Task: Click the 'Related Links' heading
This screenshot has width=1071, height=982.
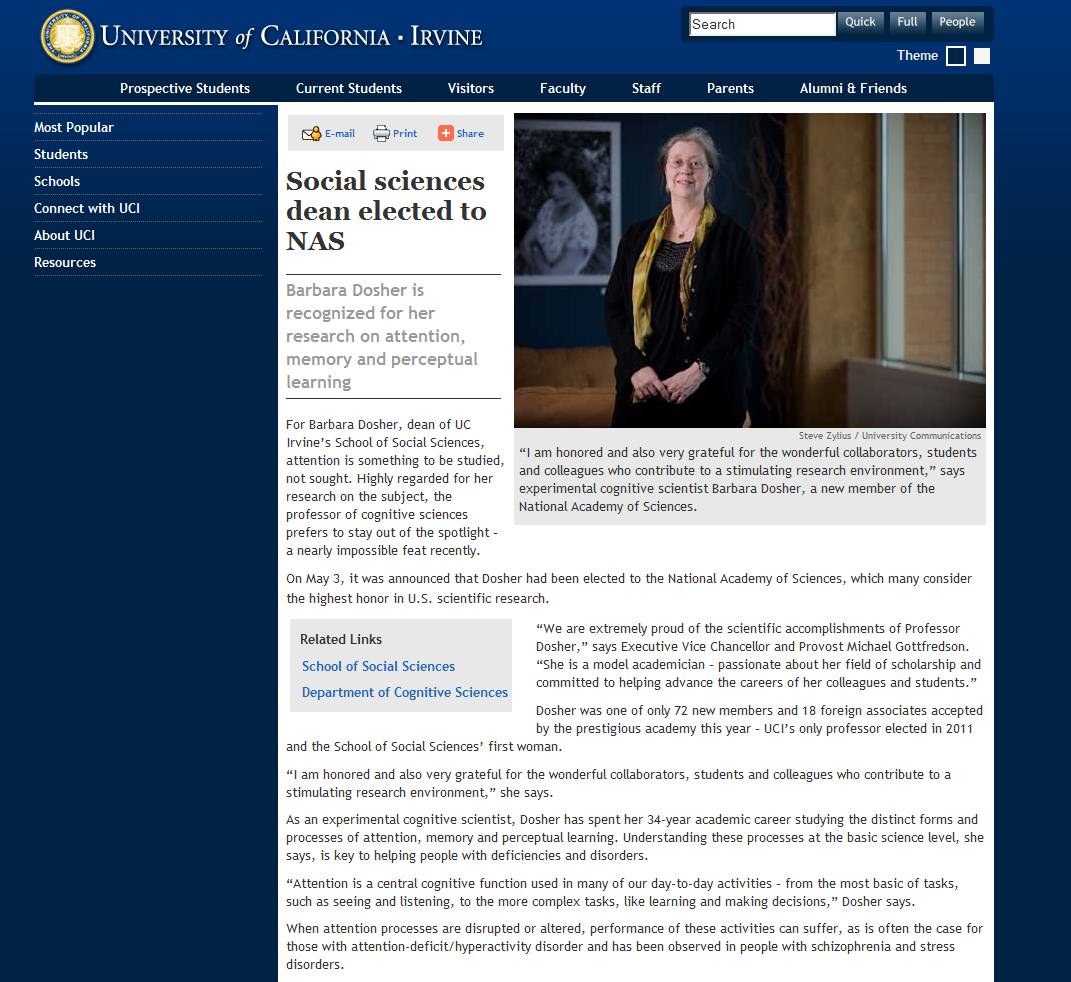Action: pos(341,639)
